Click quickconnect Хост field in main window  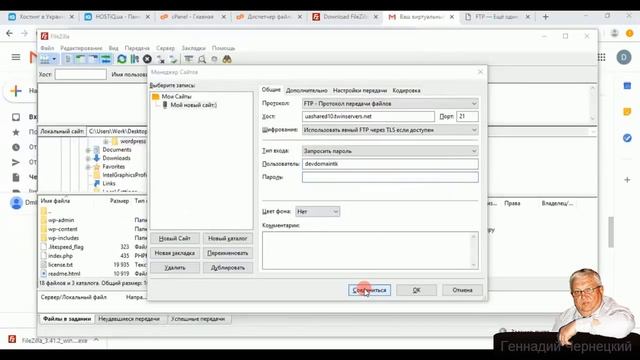pyautogui.click(x=80, y=74)
